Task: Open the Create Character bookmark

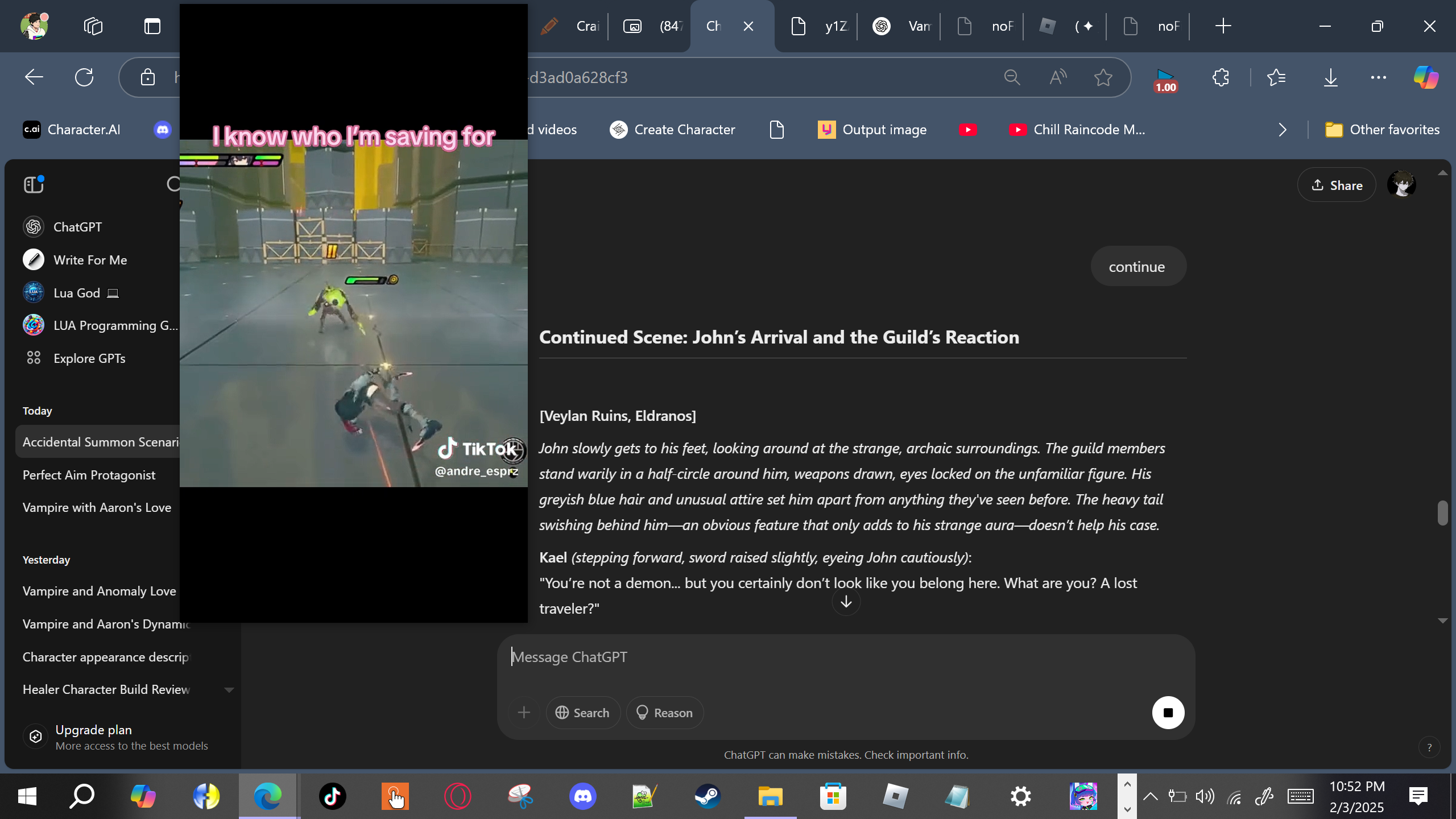Action: click(x=672, y=130)
